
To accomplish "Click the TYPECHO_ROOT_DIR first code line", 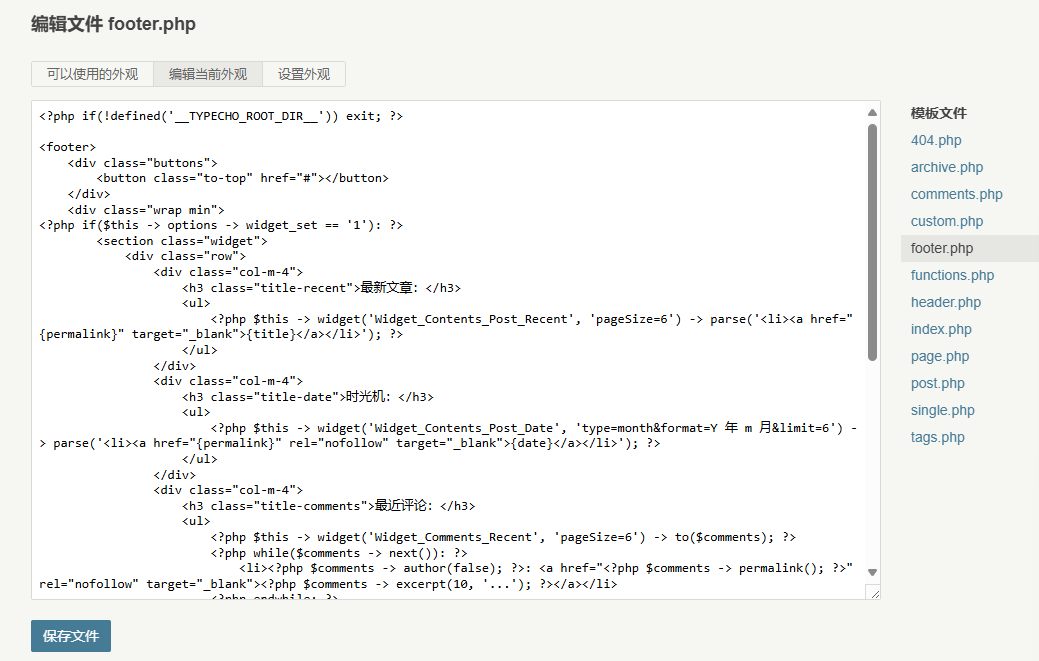I will (x=221, y=116).
